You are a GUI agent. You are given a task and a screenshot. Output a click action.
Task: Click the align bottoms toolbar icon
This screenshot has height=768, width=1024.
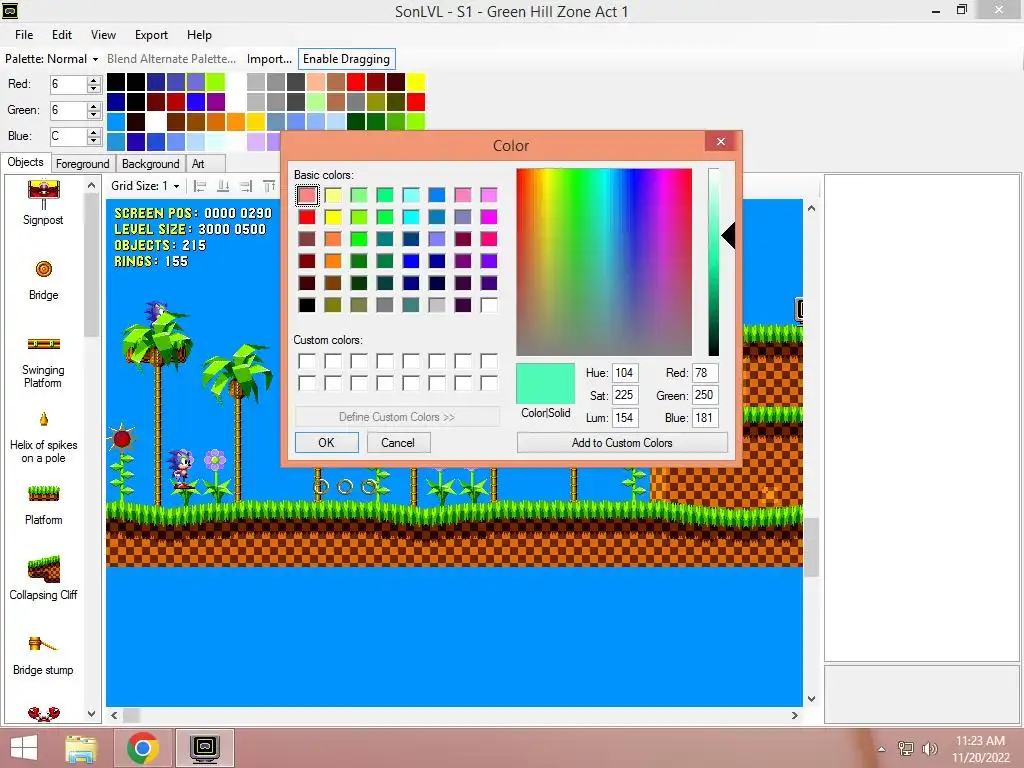point(223,186)
